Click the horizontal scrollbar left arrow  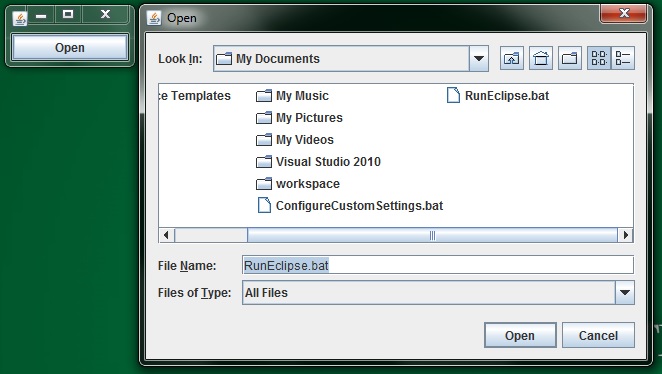coord(166,235)
